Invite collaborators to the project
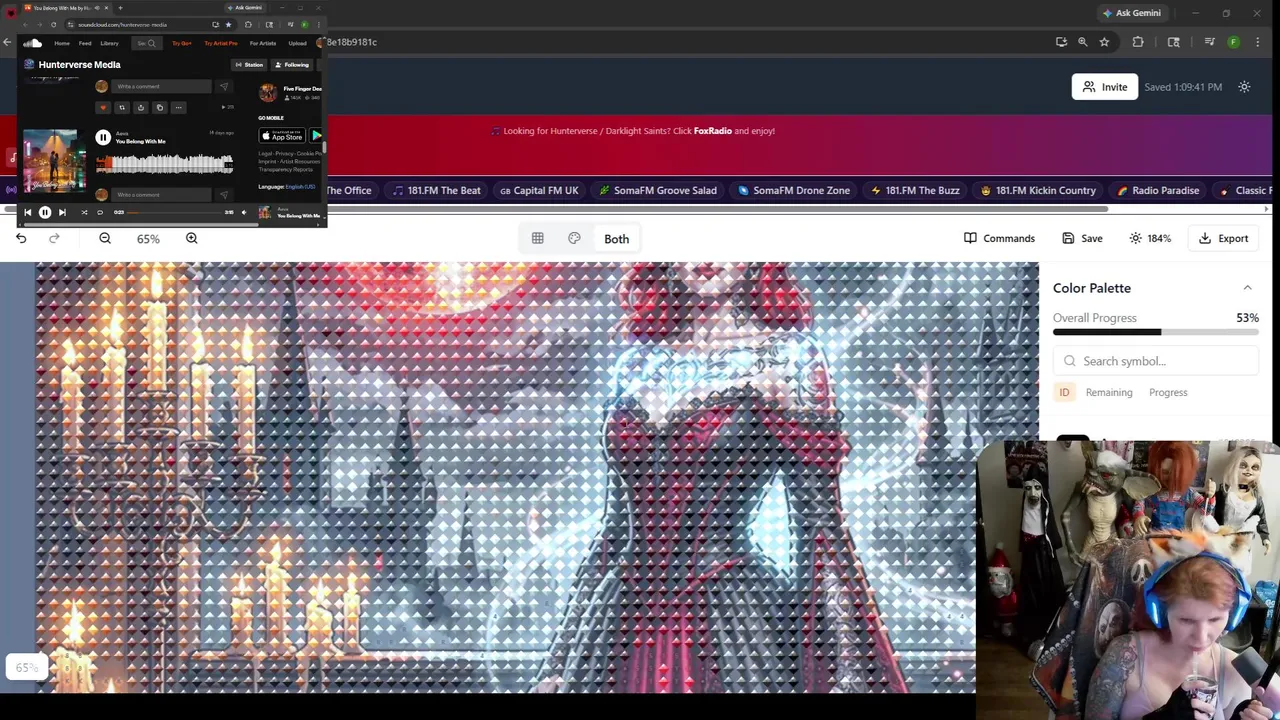Screen dimensions: 1280x720 click(x=1104, y=87)
